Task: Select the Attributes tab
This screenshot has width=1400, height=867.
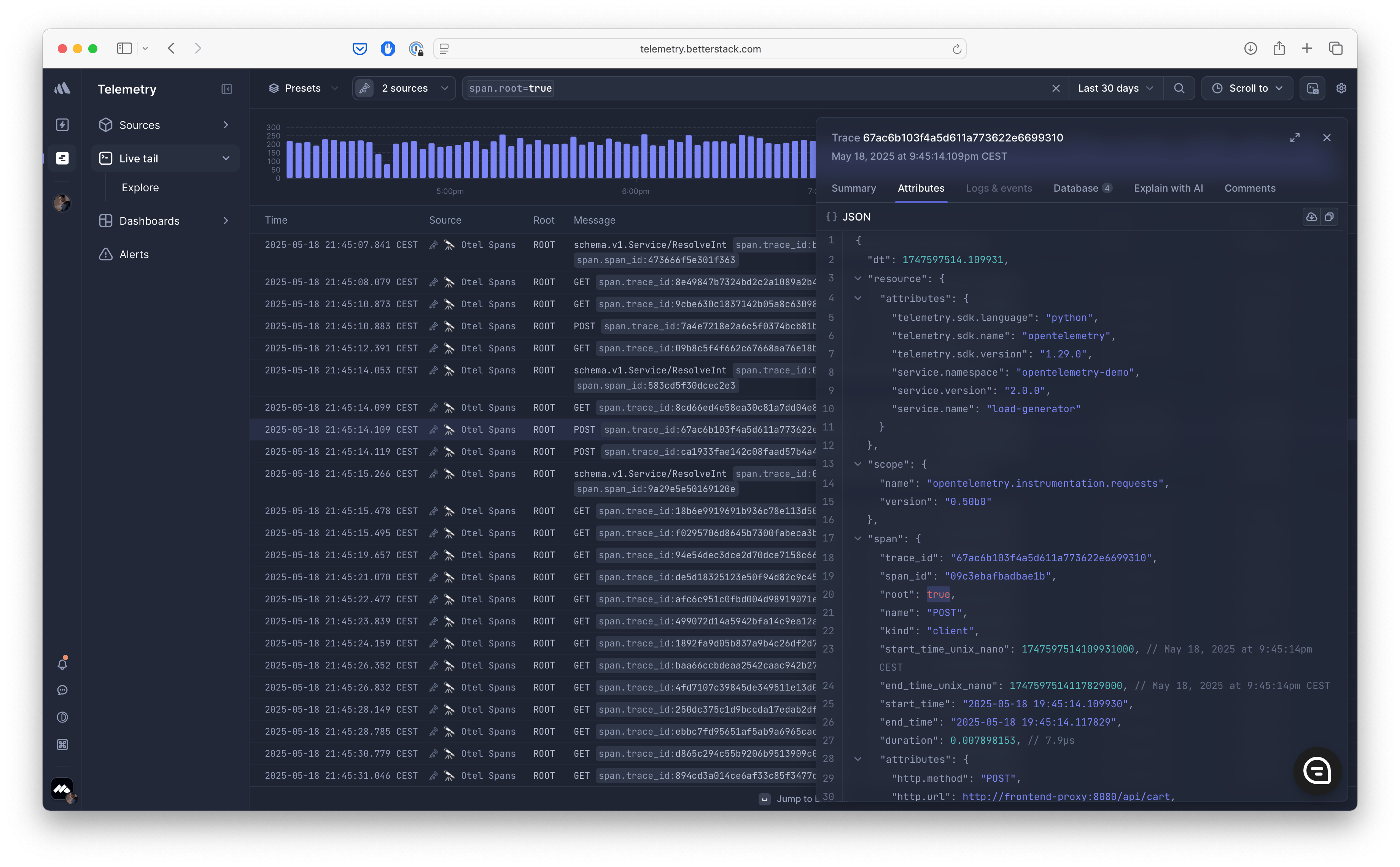Action: (921, 188)
